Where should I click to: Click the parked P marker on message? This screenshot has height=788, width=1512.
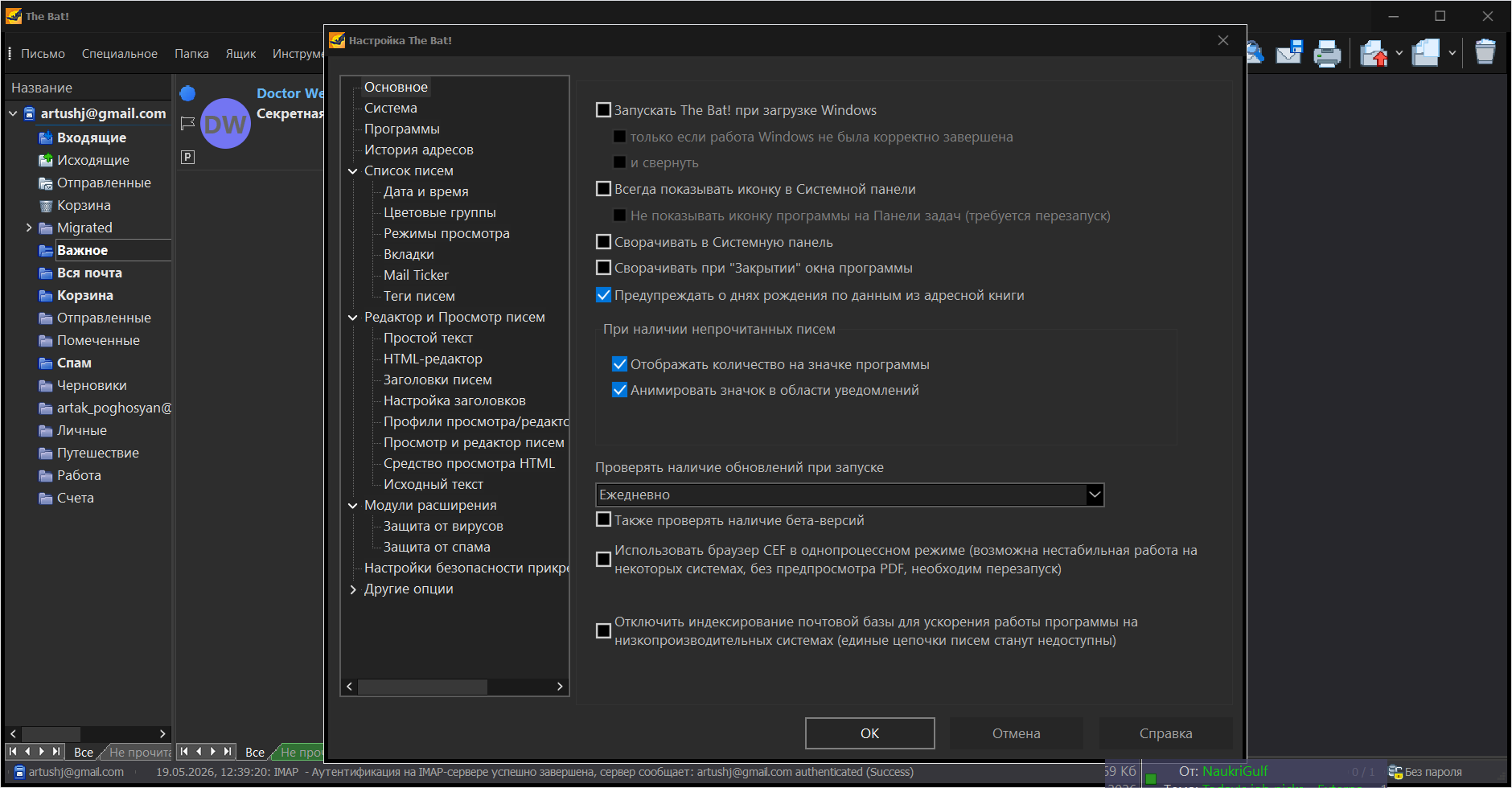[x=187, y=157]
